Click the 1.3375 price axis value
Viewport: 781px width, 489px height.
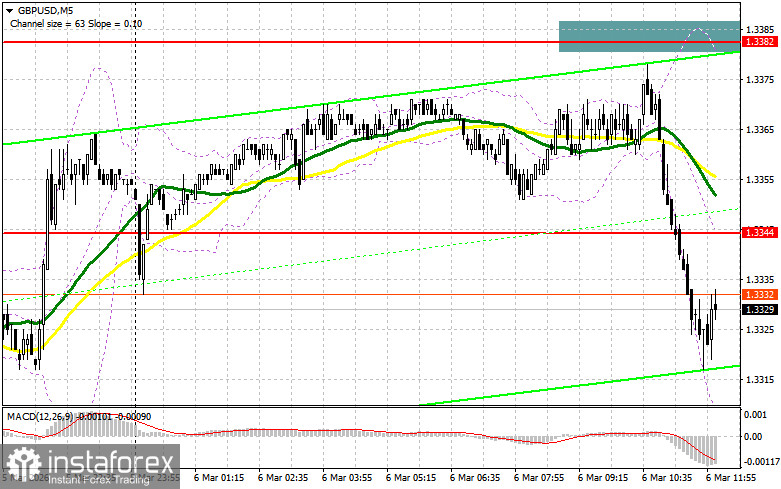[x=760, y=80]
